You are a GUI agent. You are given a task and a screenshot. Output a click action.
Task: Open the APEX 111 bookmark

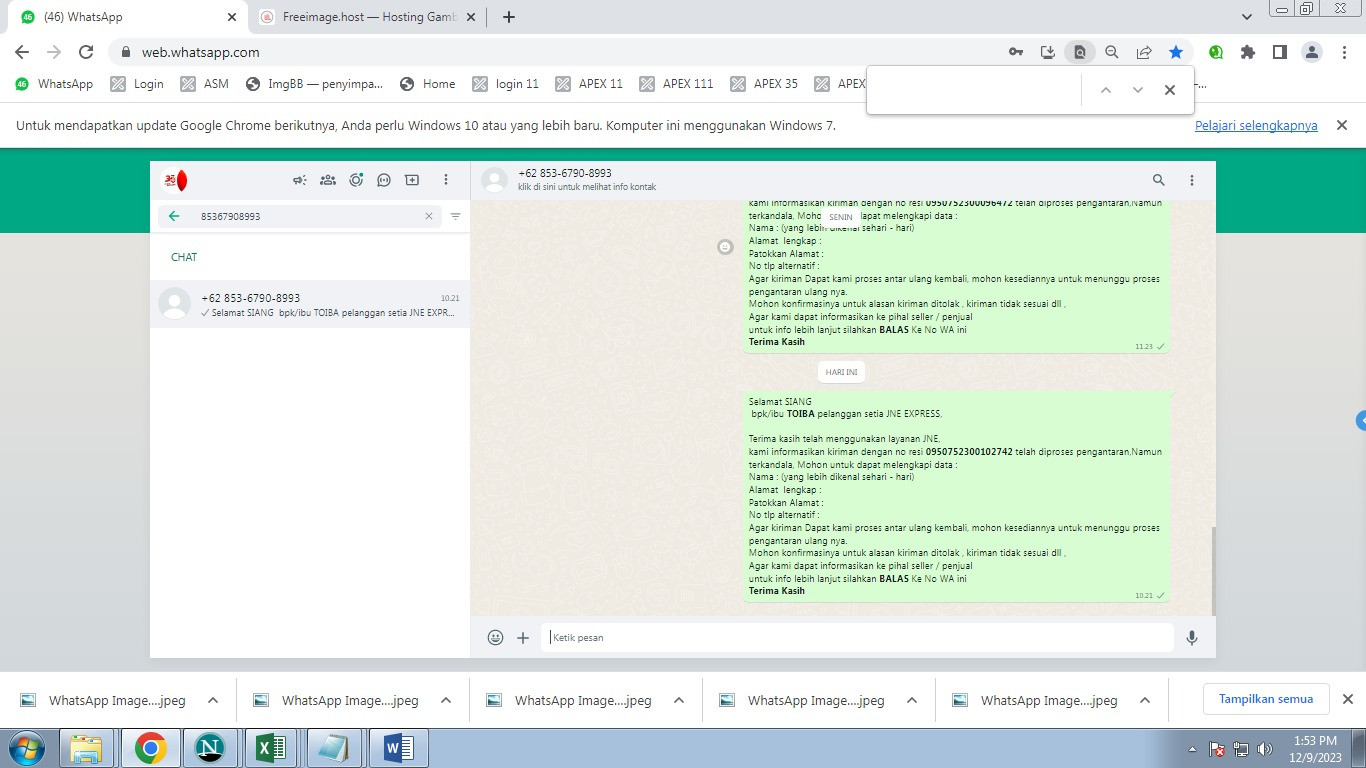click(677, 84)
